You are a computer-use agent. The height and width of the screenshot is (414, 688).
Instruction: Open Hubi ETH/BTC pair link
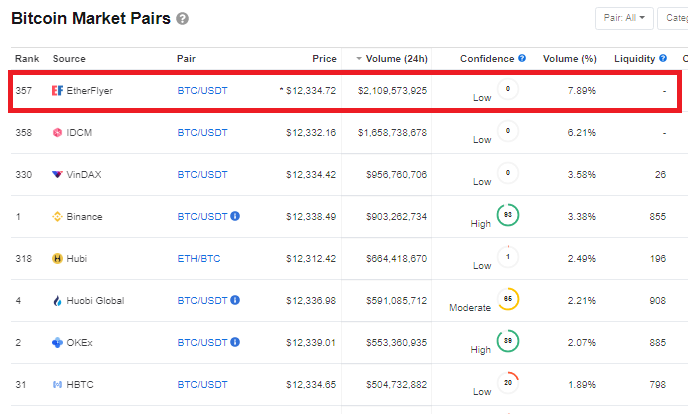[x=199, y=259]
